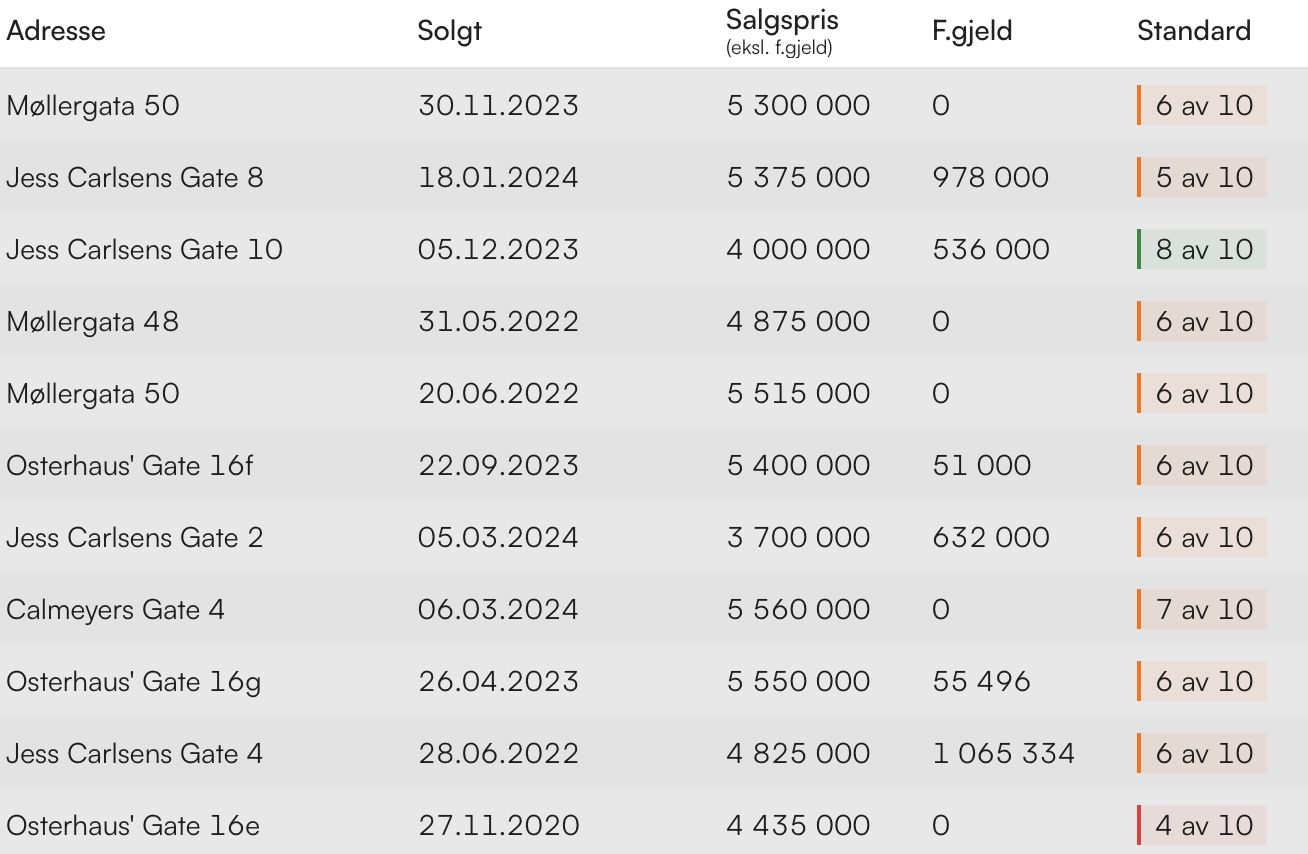Viewport: 1308px width, 854px height.
Task: Open the Osterhaus' Gate 16f address
Action: (x=130, y=466)
